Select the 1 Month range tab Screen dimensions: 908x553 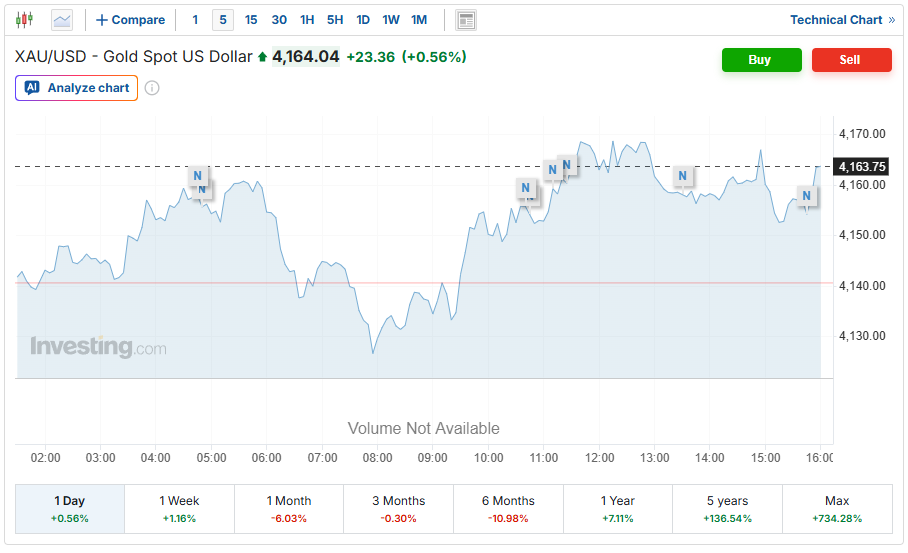289,509
